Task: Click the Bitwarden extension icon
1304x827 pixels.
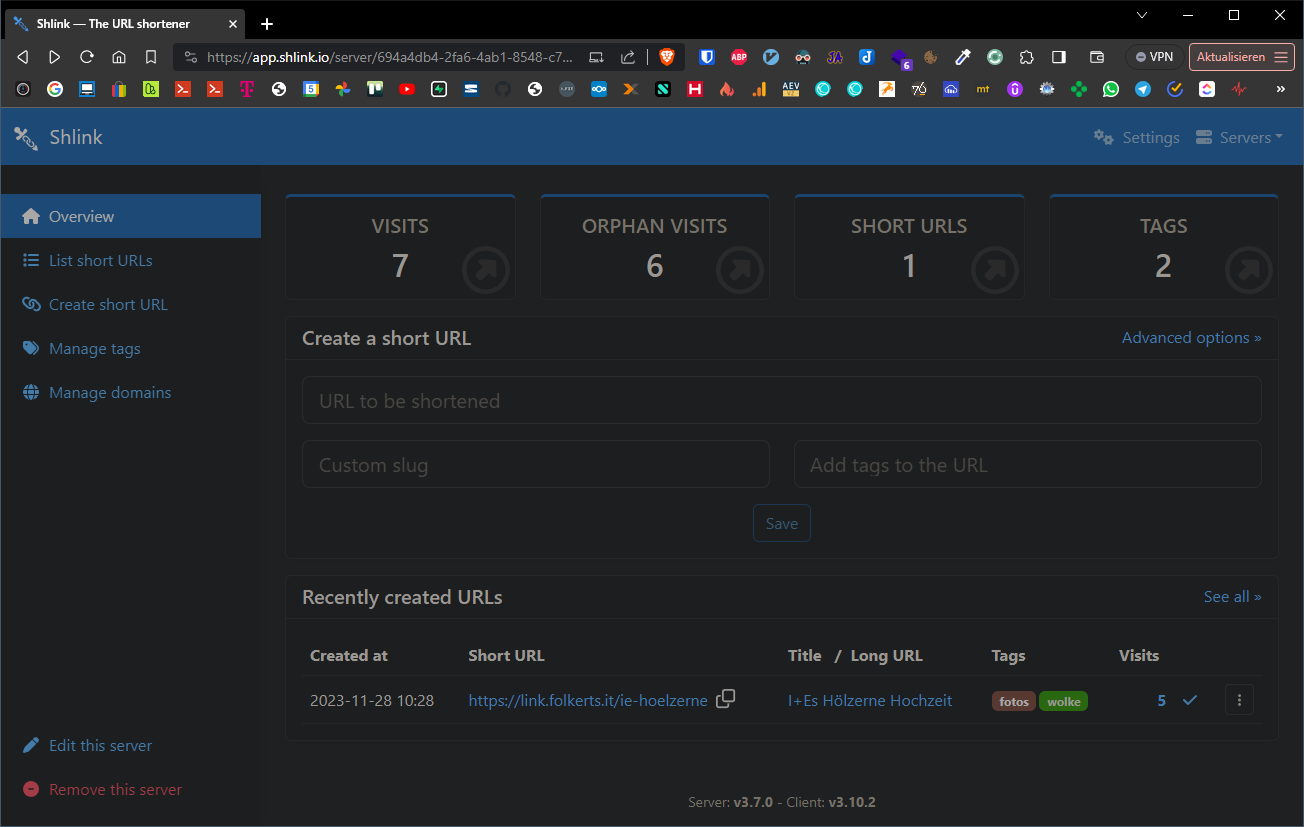Action: [707, 57]
